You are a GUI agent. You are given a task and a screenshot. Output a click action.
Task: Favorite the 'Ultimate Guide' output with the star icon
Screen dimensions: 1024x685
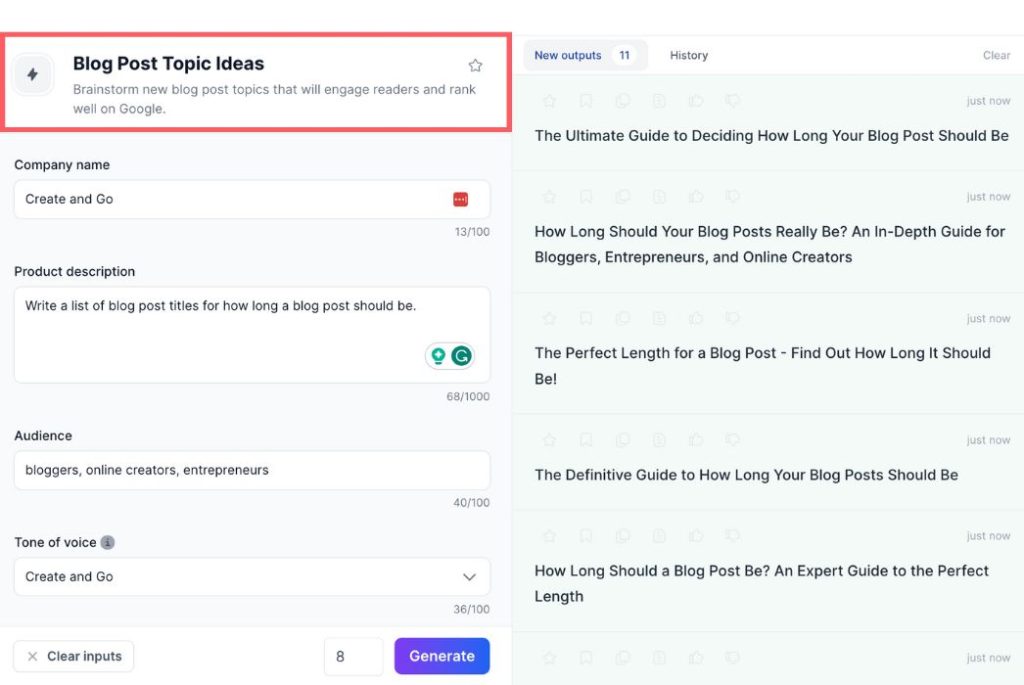[548, 100]
